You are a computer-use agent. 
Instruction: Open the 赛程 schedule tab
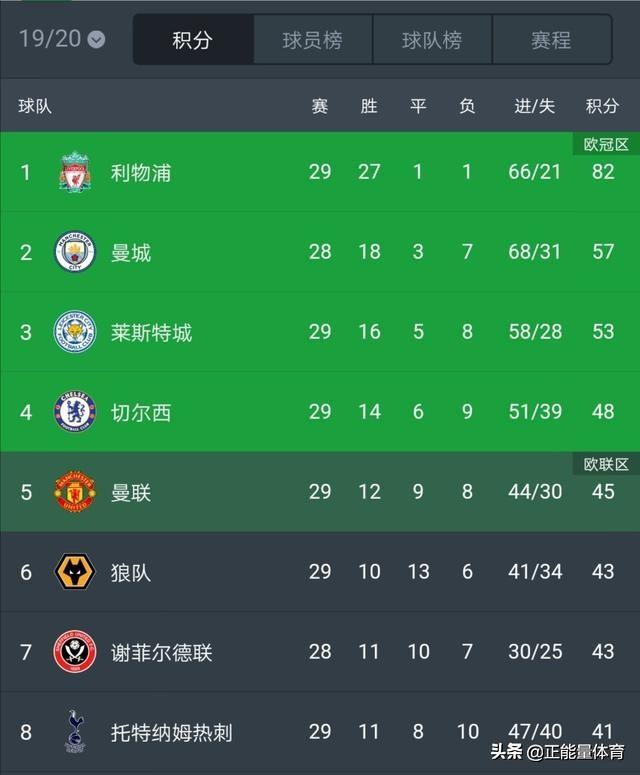click(x=551, y=40)
